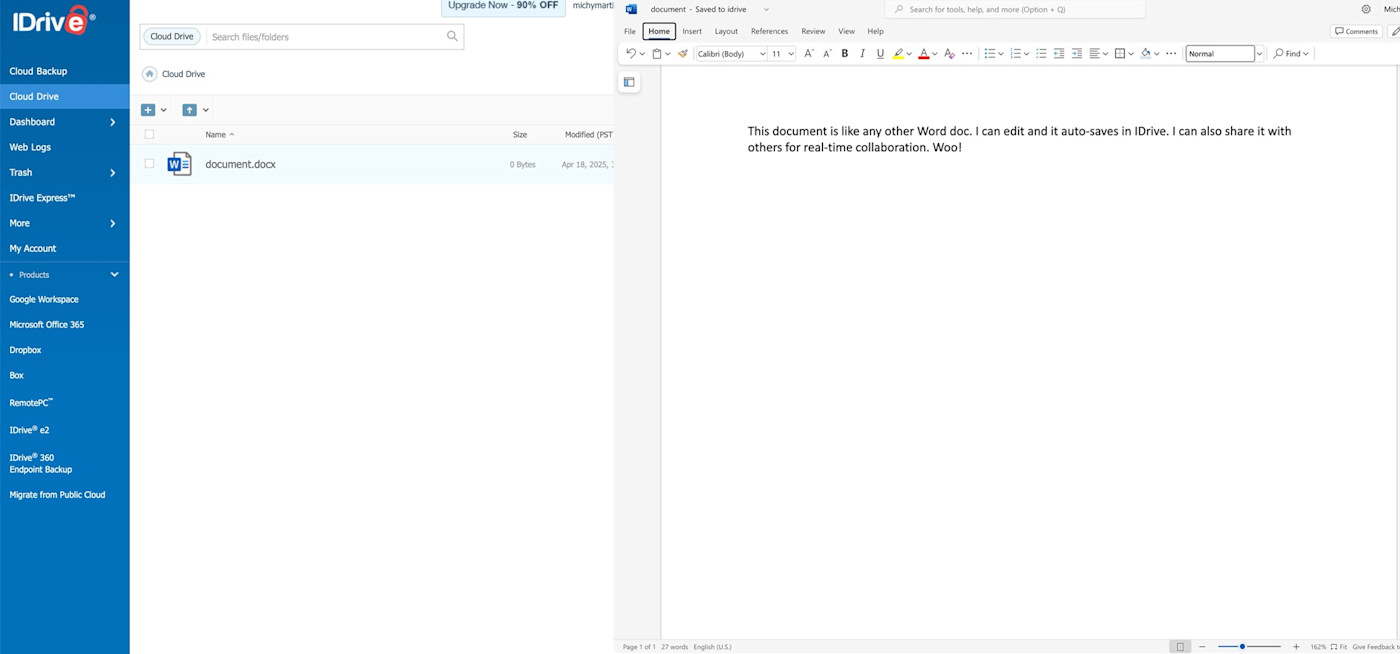Sort by the Name column header

pyautogui.click(x=219, y=134)
